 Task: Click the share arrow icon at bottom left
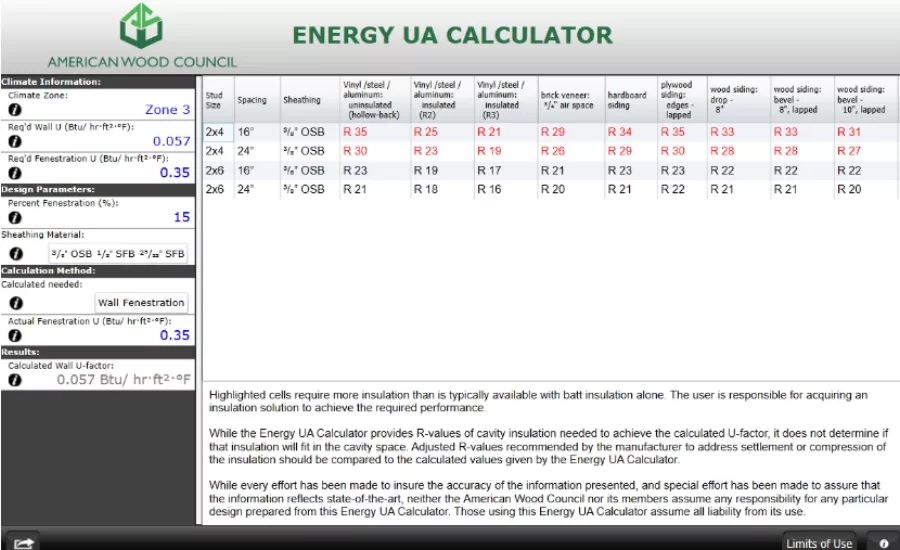pyautogui.click(x=24, y=543)
